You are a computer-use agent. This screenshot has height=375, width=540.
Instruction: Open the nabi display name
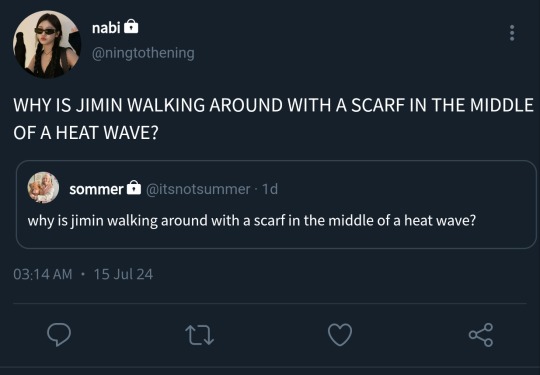tap(106, 28)
